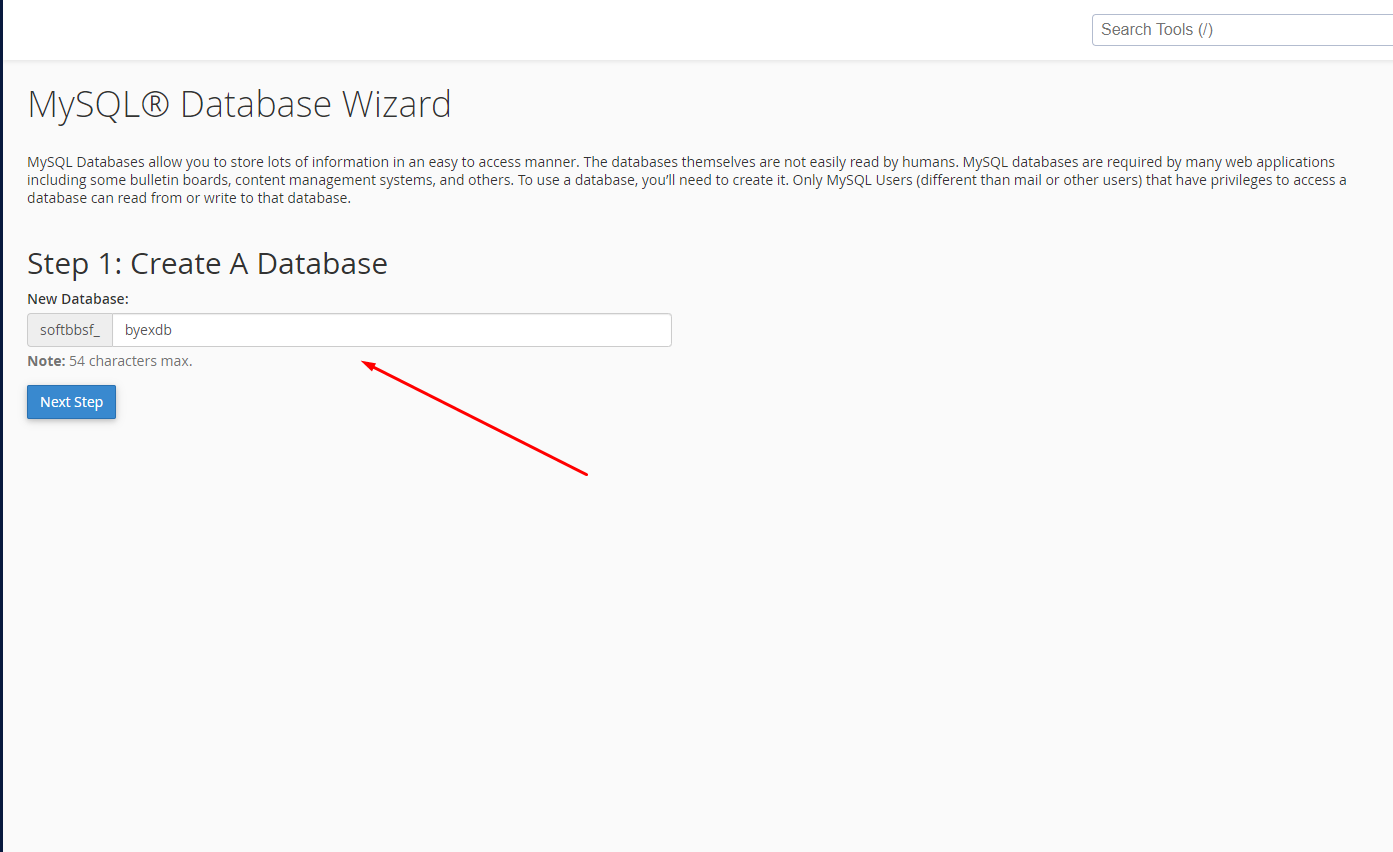Click the New Database field label
The height and width of the screenshot is (852, 1393).
coord(78,298)
